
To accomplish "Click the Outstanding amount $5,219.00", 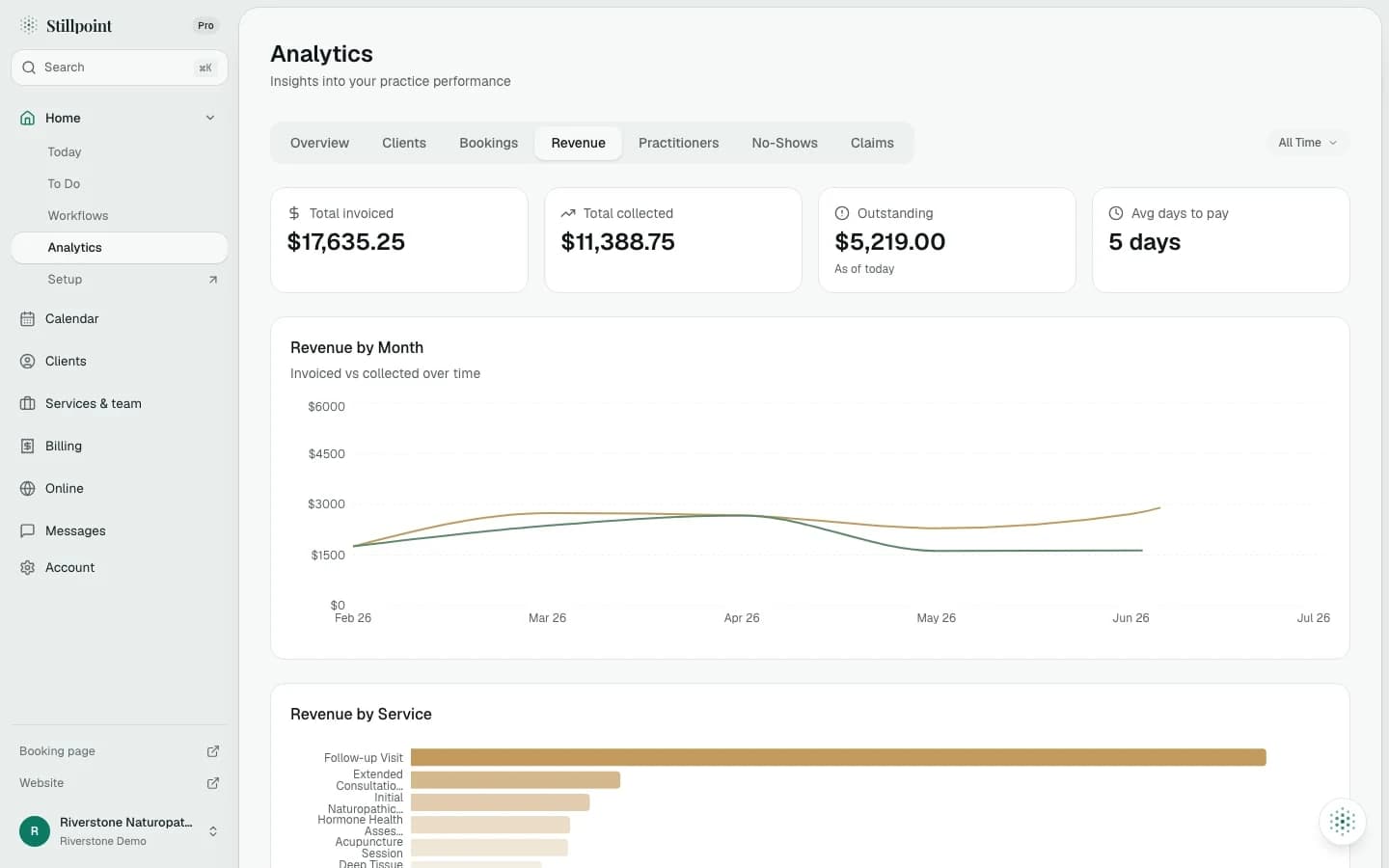I will tap(890, 242).
